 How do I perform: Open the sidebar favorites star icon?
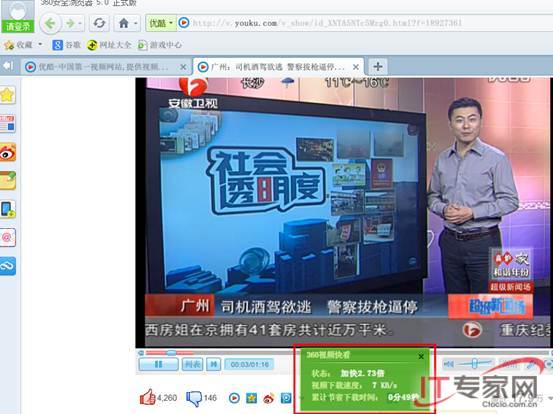tap(8, 95)
